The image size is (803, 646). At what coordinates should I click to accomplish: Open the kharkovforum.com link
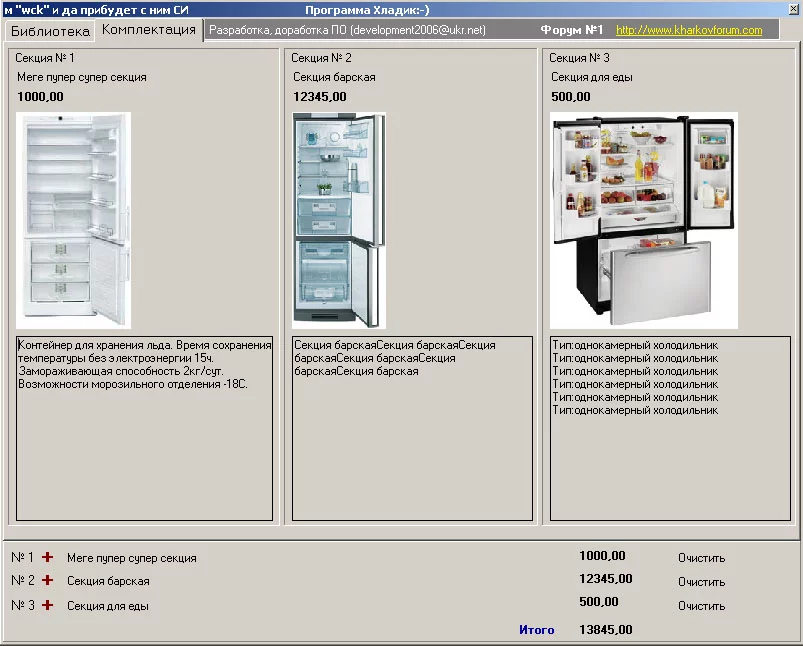tap(689, 30)
